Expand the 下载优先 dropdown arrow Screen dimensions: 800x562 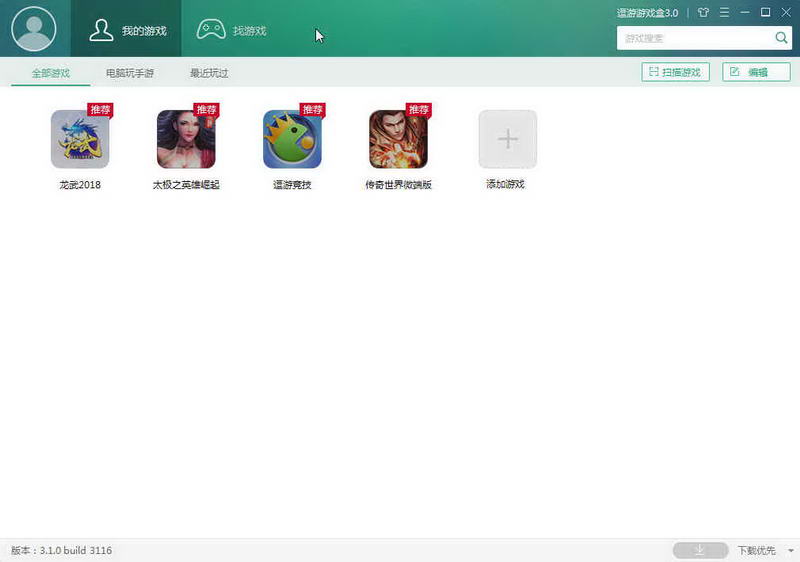tap(790, 551)
